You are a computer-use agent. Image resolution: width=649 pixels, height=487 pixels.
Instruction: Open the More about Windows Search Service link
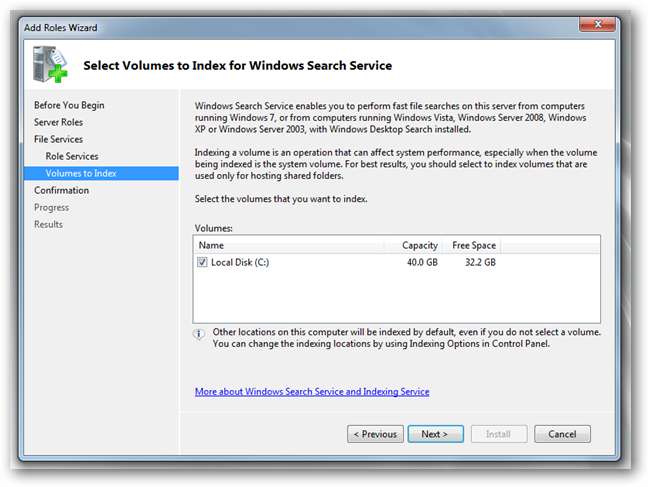[312, 391]
